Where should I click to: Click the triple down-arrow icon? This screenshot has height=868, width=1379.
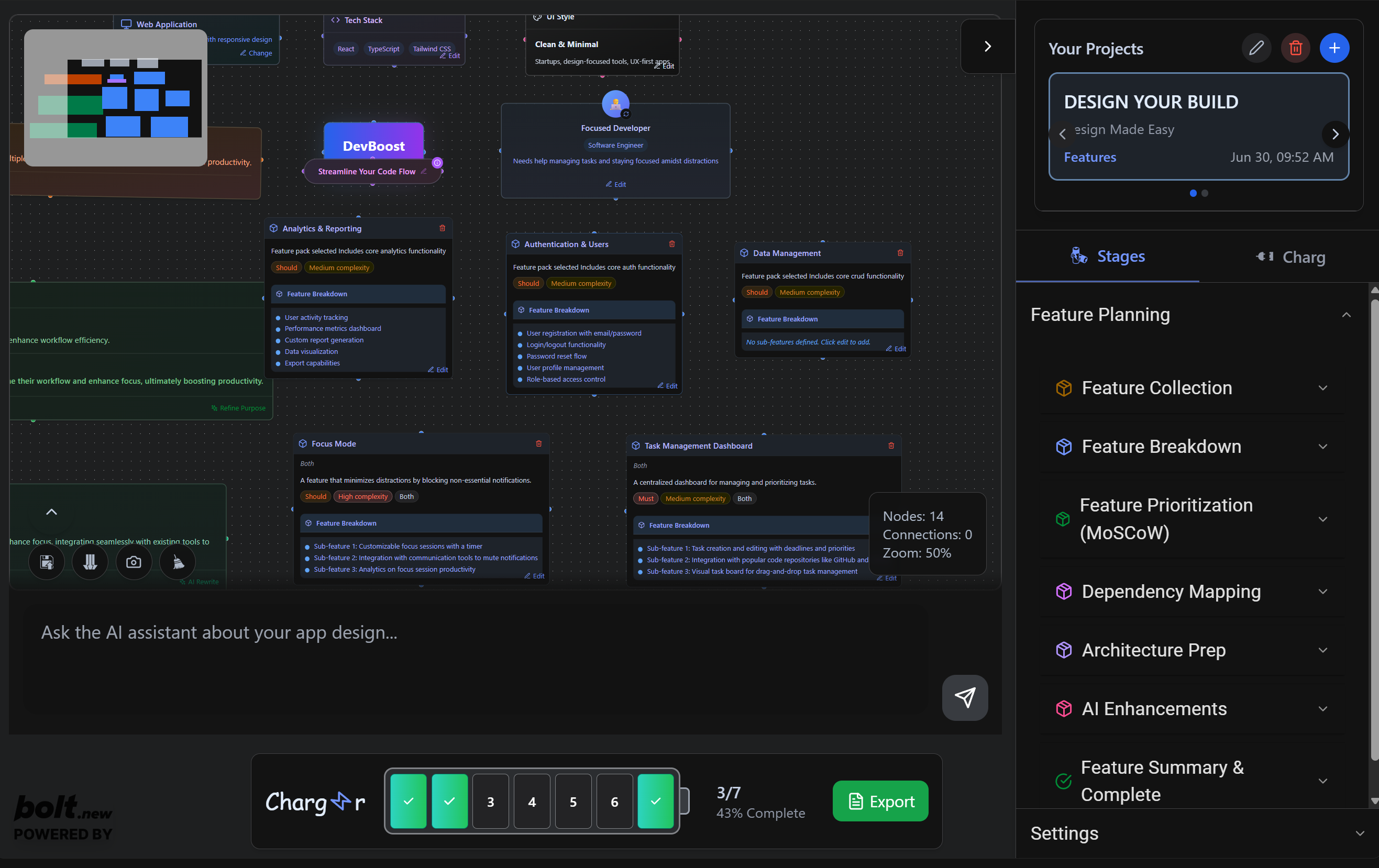[x=90, y=562]
